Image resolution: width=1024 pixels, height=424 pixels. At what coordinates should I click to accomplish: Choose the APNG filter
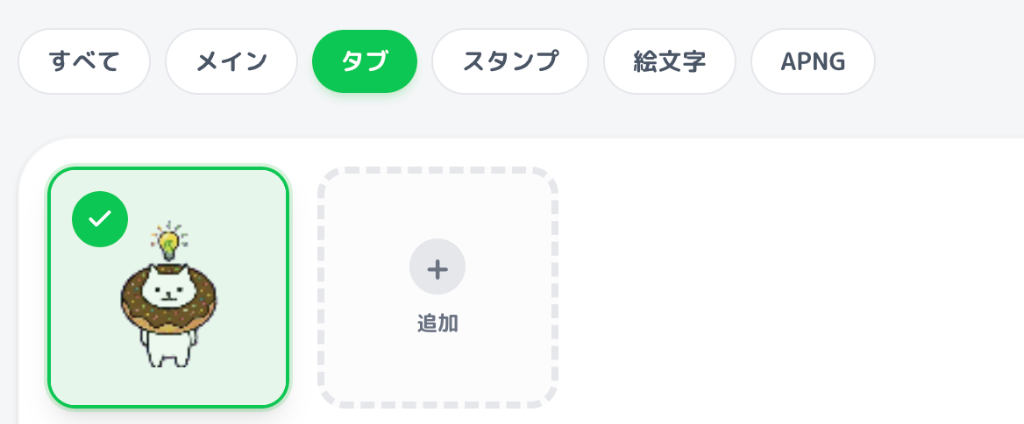[x=813, y=61]
